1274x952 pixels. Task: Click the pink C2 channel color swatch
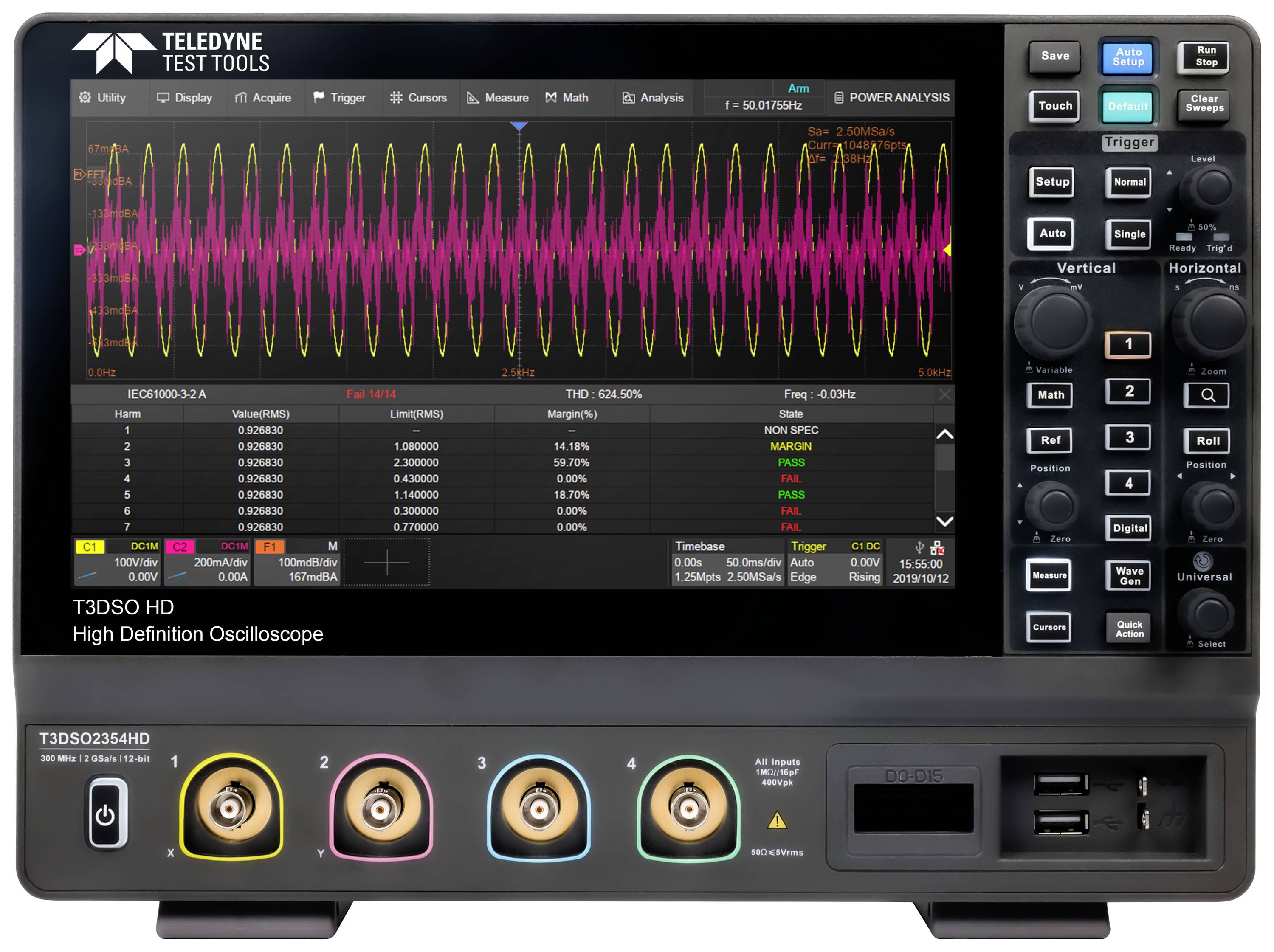(x=181, y=546)
